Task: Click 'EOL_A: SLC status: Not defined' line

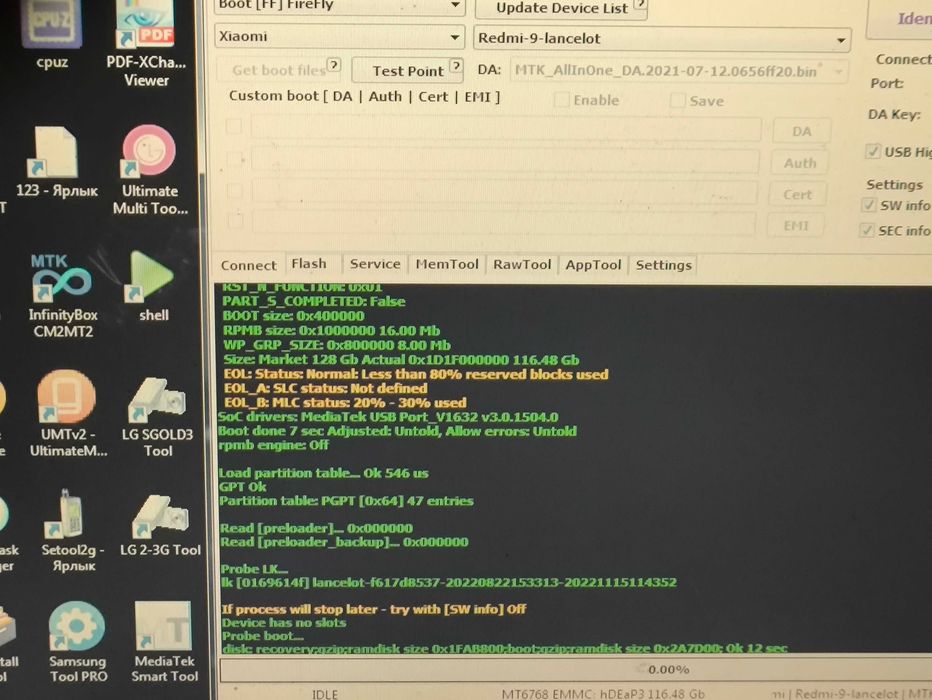Action: click(326, 389)
